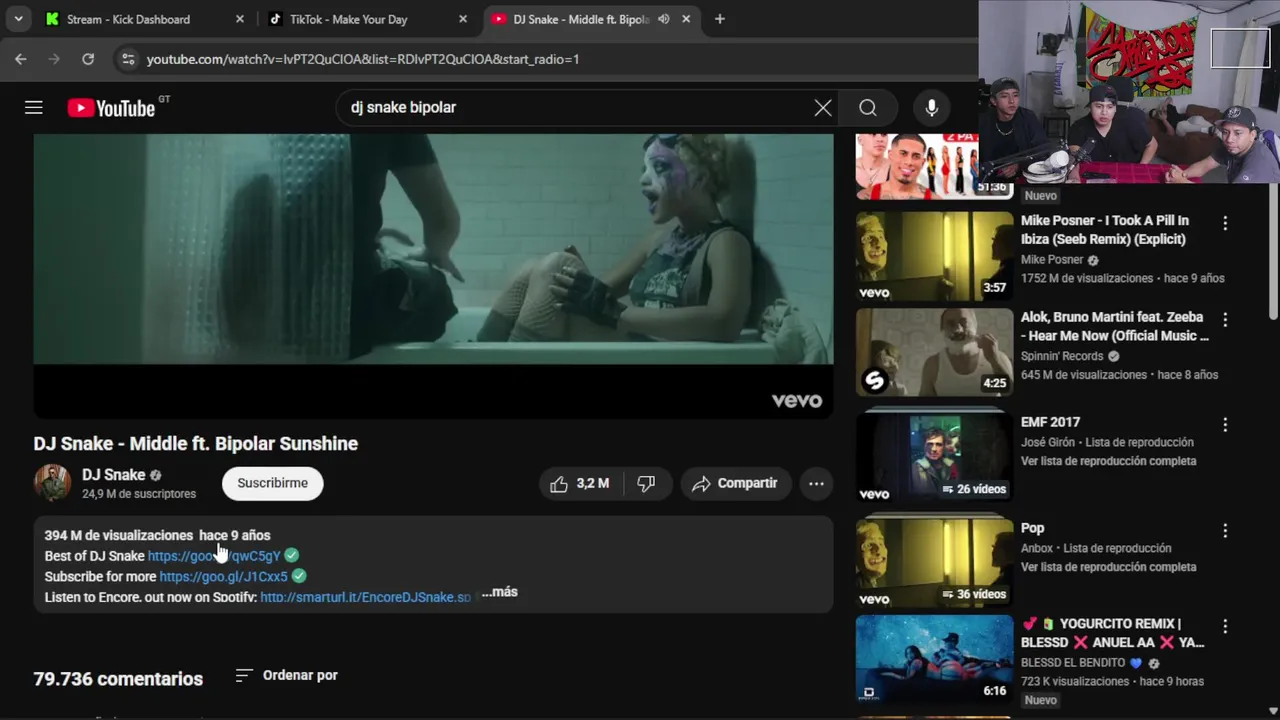1280x720 pixels.
Task: Open EMF 2017 playlist thumbnail
Action: click(934, 457)
